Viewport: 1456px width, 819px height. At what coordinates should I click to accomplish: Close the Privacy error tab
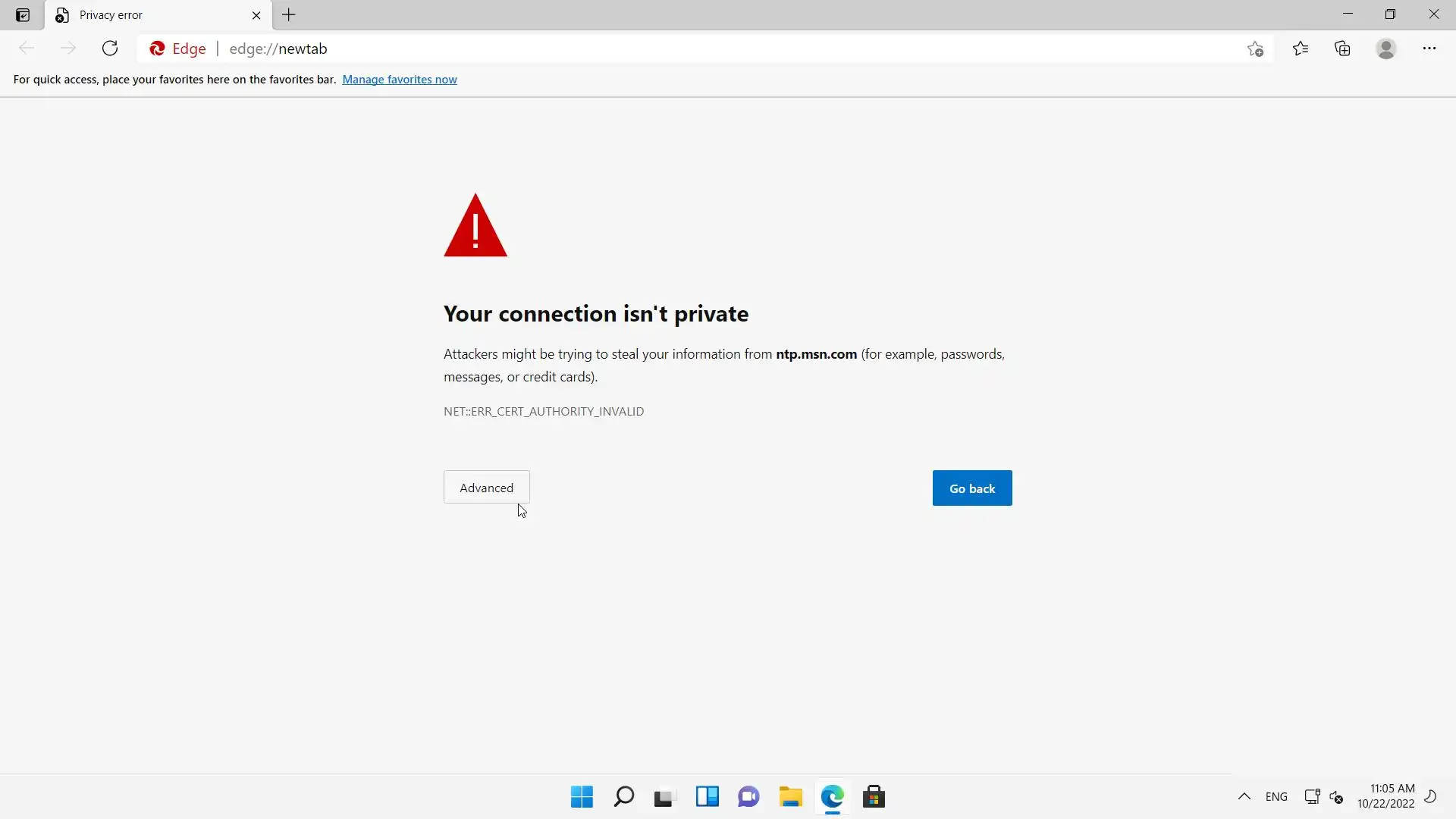click(x=256, y=15)
